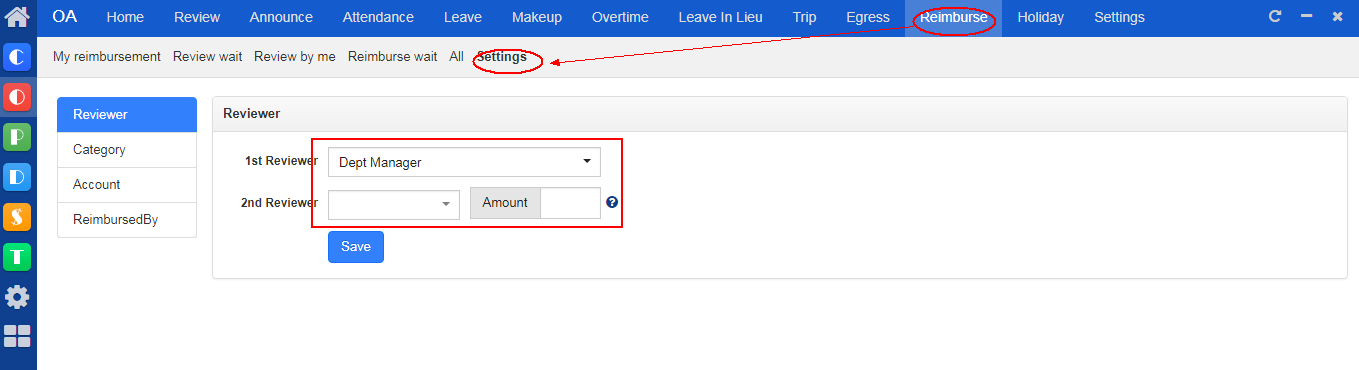Click the home icon in the sidebar

tap(17, 17)
